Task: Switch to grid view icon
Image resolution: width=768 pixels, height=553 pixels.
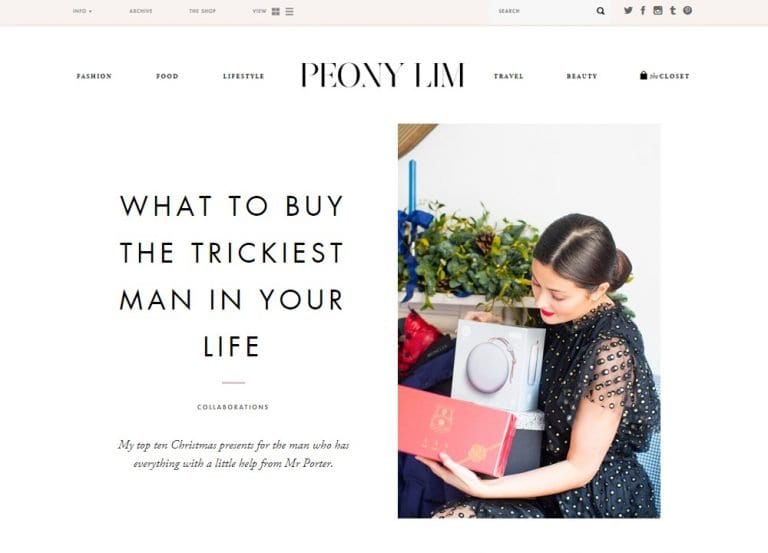Action: [276, 11]
